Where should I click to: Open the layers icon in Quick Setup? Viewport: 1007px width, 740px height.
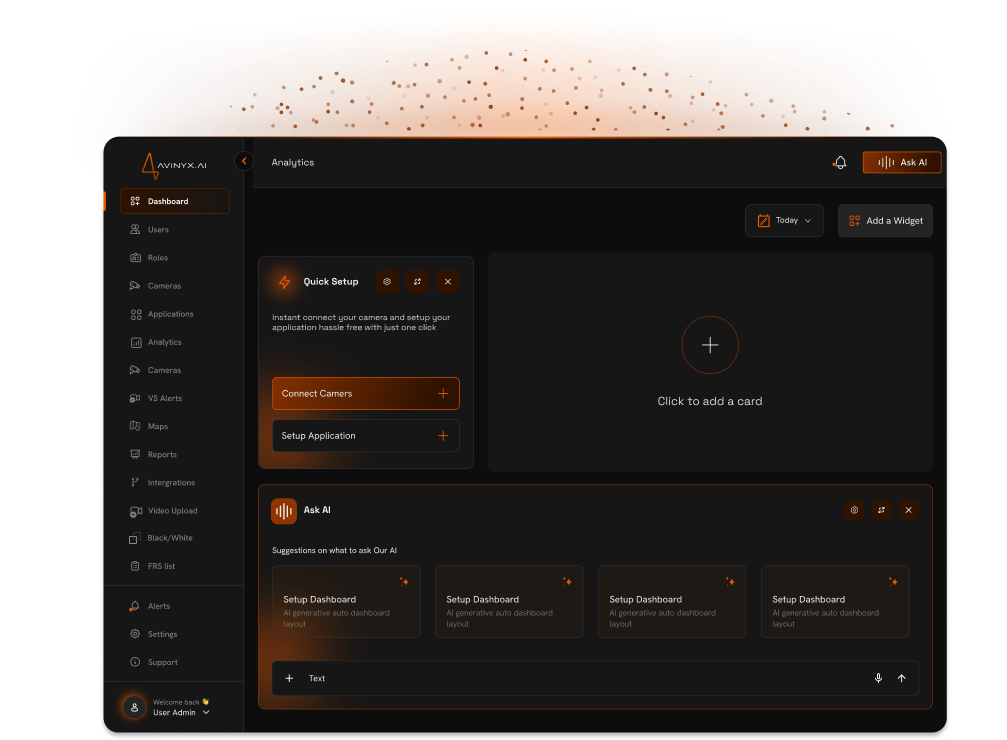coord(387,282)
